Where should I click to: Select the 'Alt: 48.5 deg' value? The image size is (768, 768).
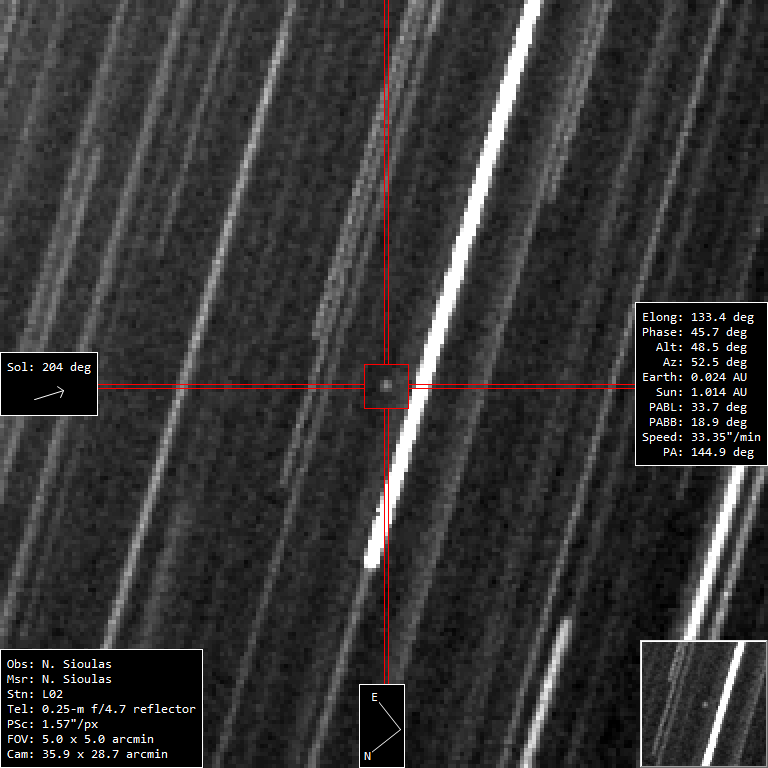coord(701,347)
